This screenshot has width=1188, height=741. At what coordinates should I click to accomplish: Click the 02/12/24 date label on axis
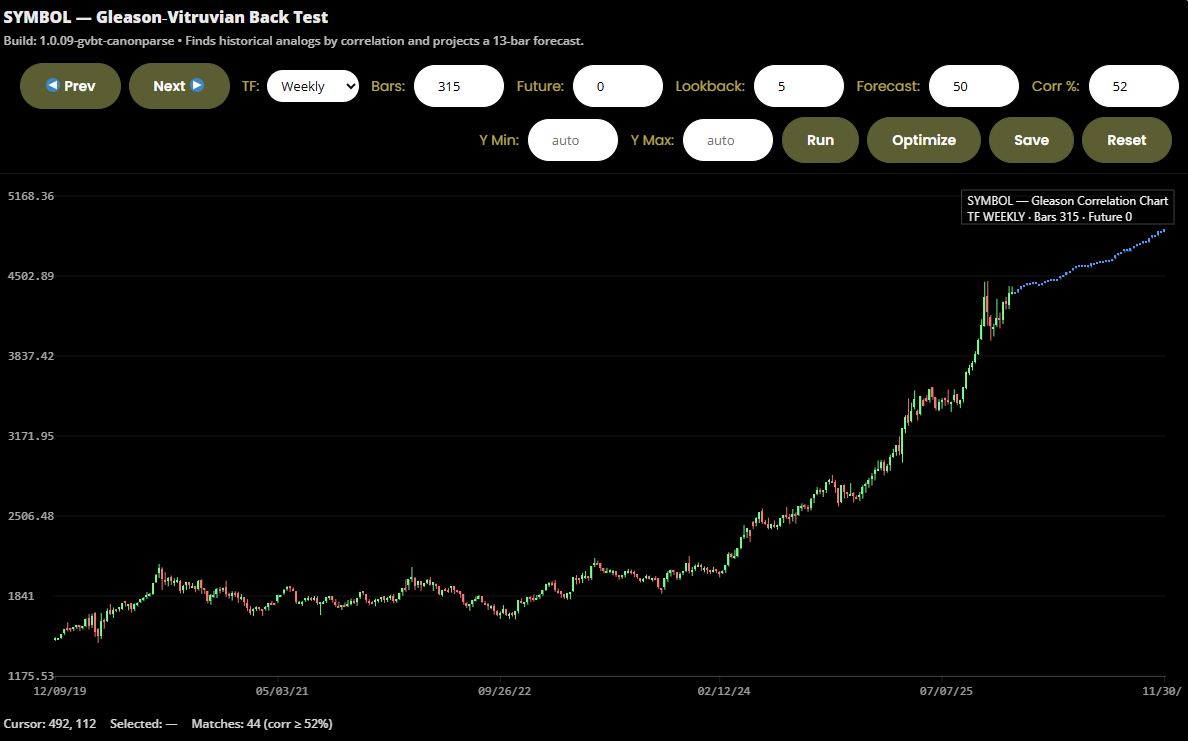click(x=723, y=691)
